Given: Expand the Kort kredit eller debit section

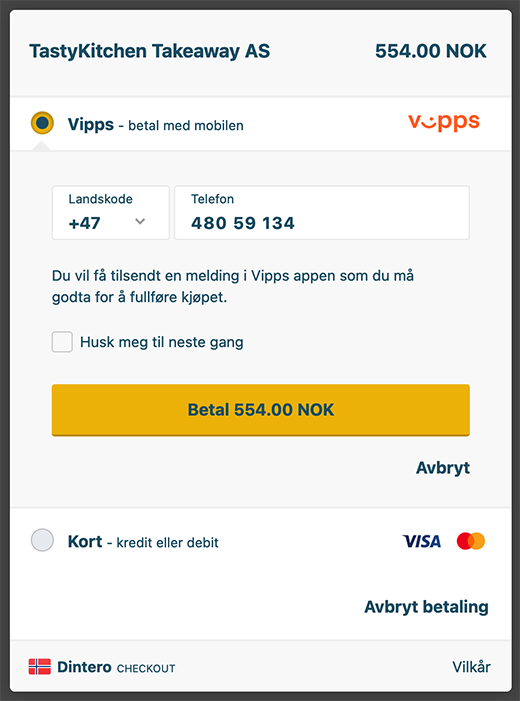Looking at the screenshot, I should [x=261, y=541].
